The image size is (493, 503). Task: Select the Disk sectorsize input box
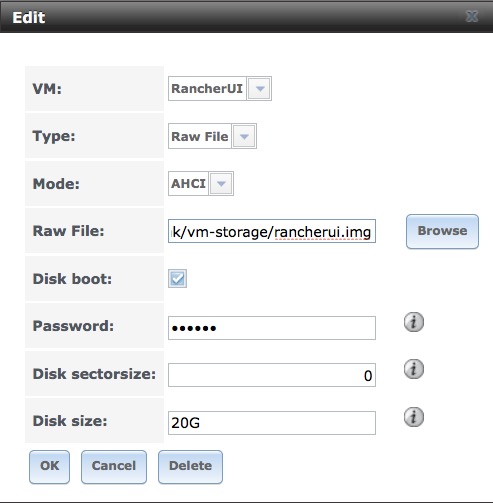click(272, 375)
